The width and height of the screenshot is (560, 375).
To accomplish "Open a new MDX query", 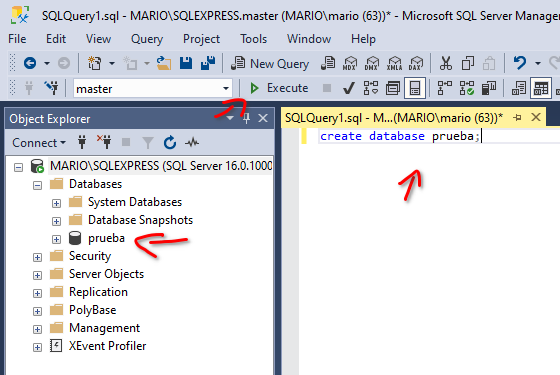I will pyautogui.click(x=350, y=63).
